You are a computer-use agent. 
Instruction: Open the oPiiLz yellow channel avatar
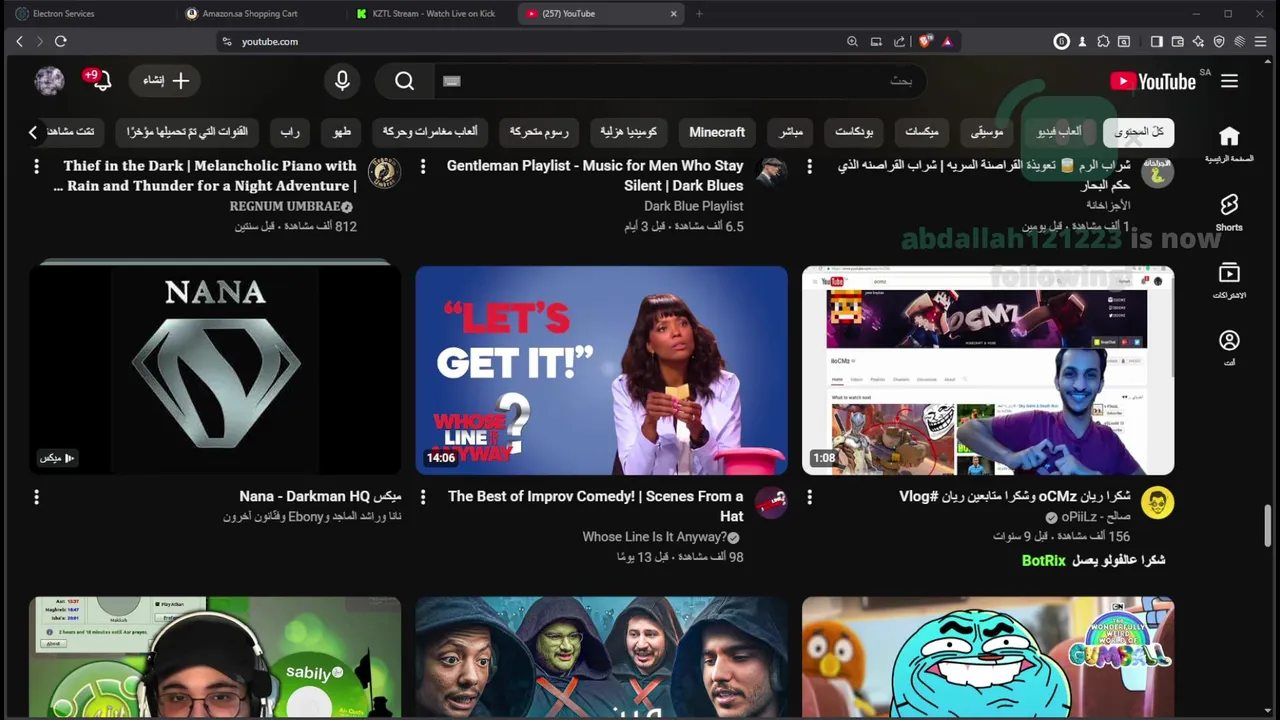coord(1158,503)
